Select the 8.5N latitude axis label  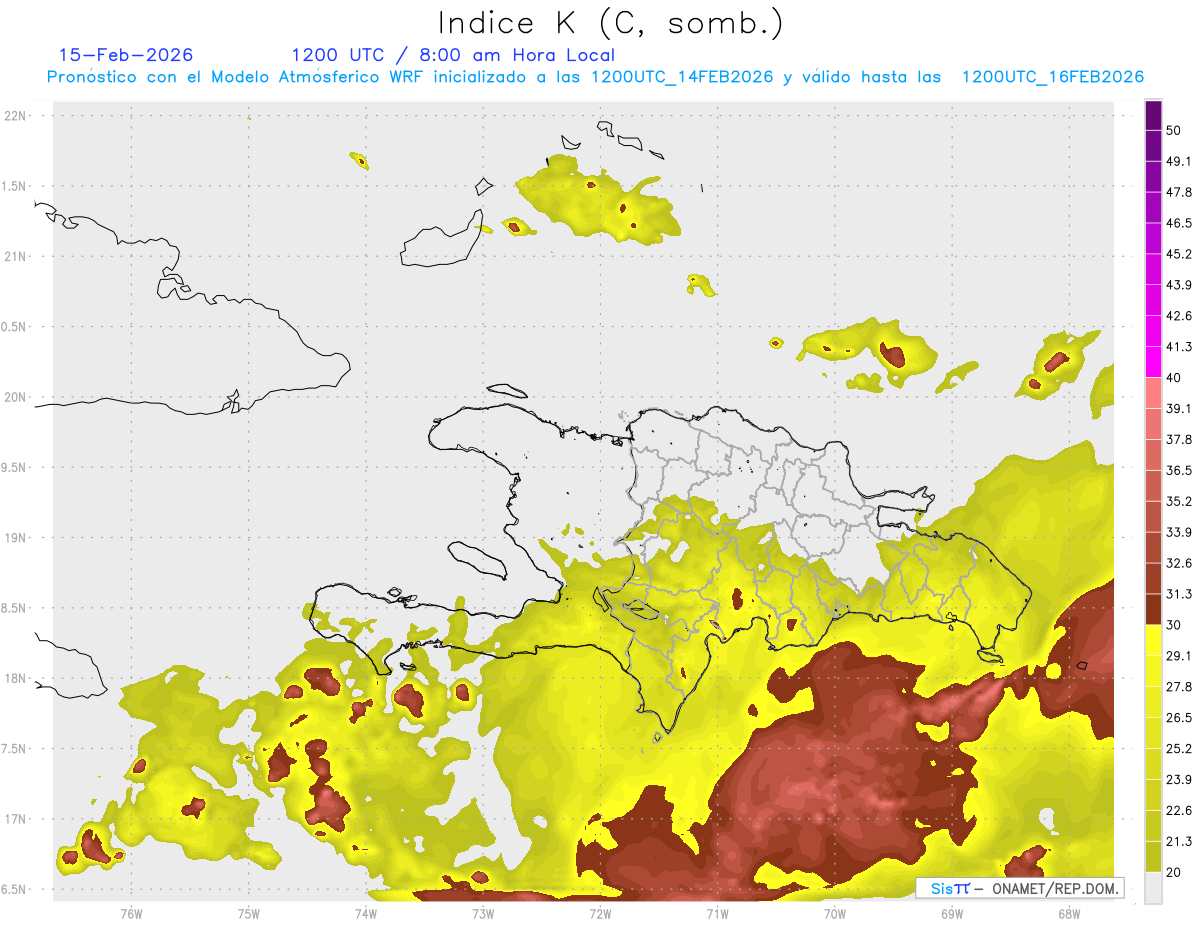[15, 608]
